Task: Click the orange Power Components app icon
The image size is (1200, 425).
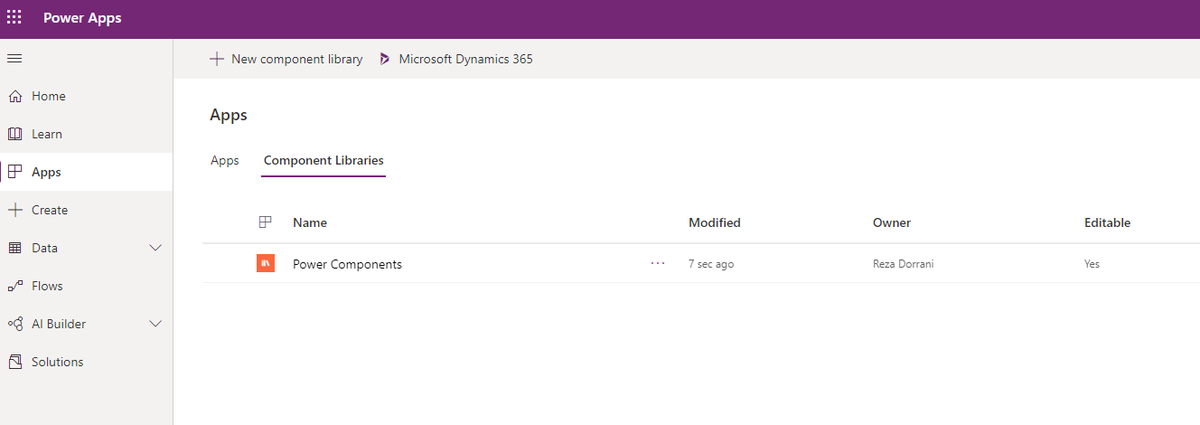Action: pyautogui.click(x=266, y=264)
